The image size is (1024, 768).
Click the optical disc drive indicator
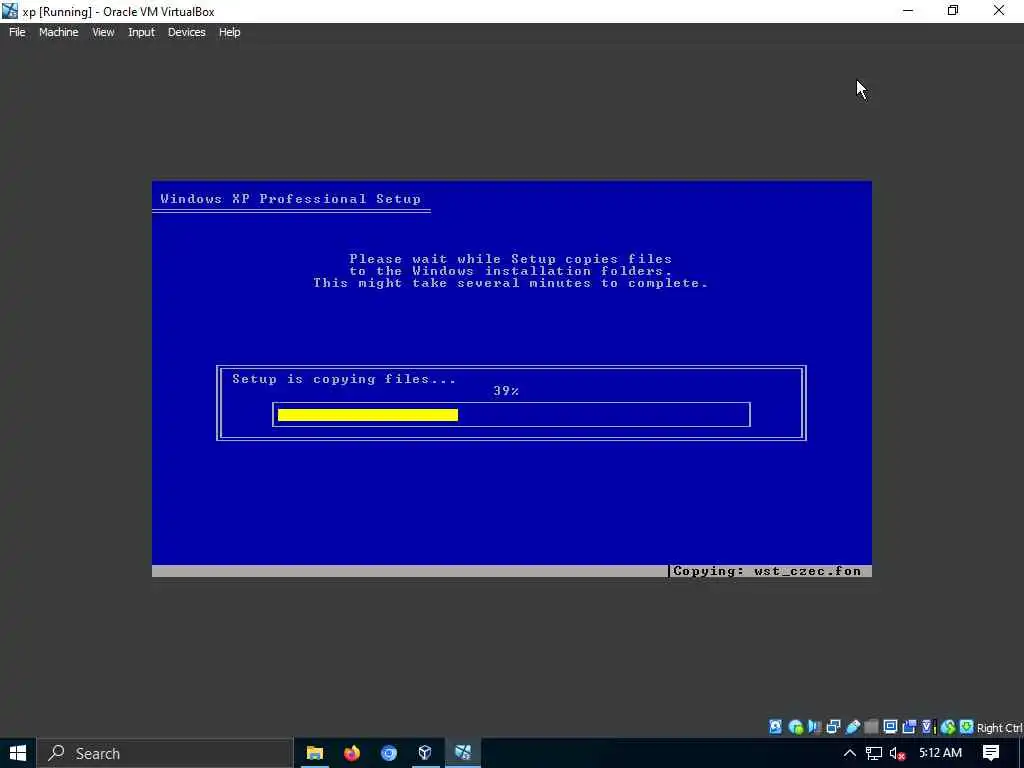(x=795, y=727)
